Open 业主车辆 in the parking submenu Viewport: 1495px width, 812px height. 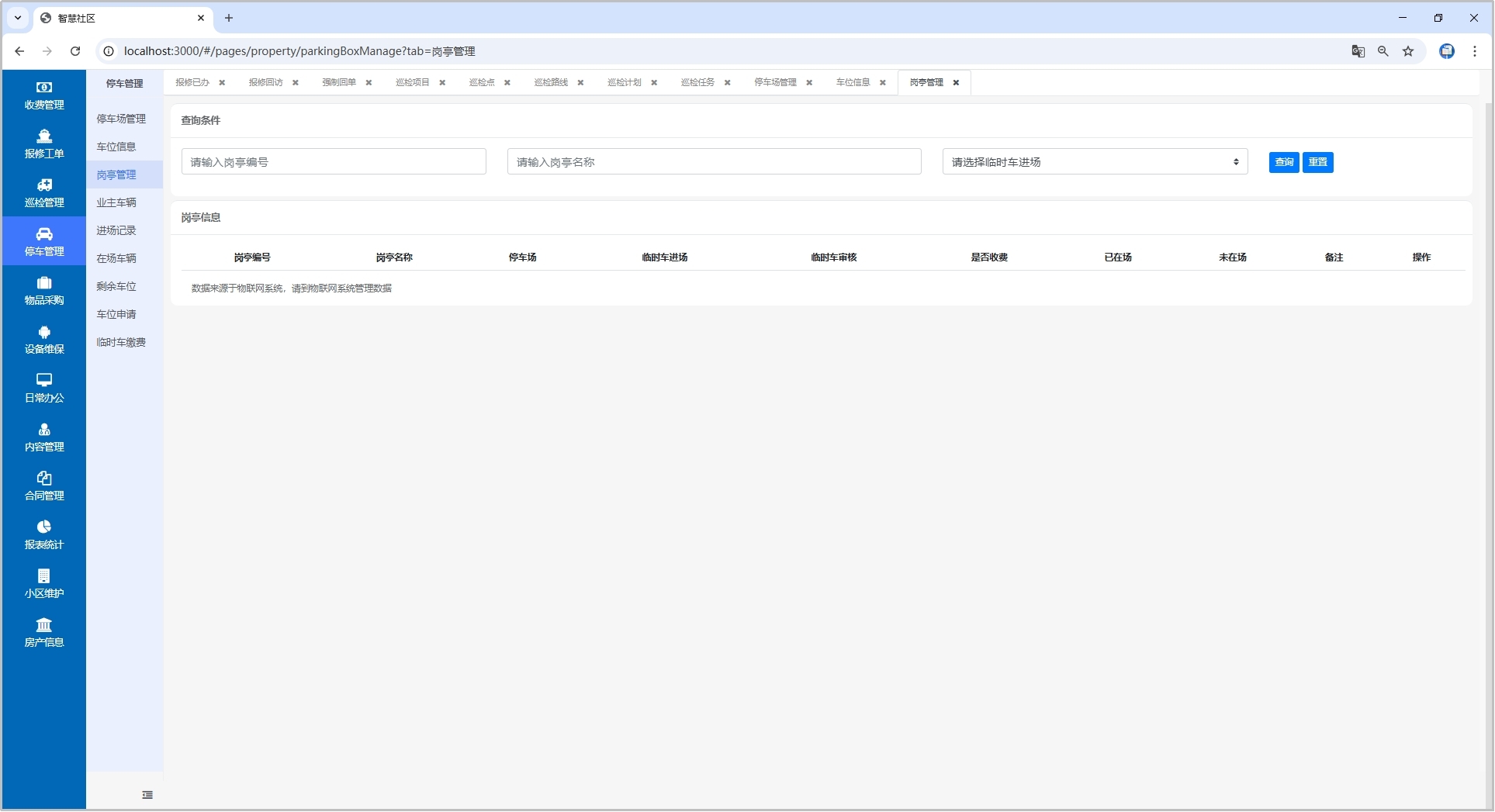(116, 202)
